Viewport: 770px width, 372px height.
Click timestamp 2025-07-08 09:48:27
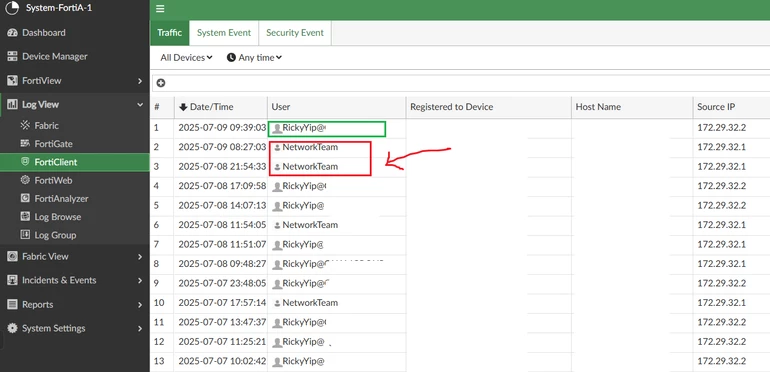pos(222,264)
